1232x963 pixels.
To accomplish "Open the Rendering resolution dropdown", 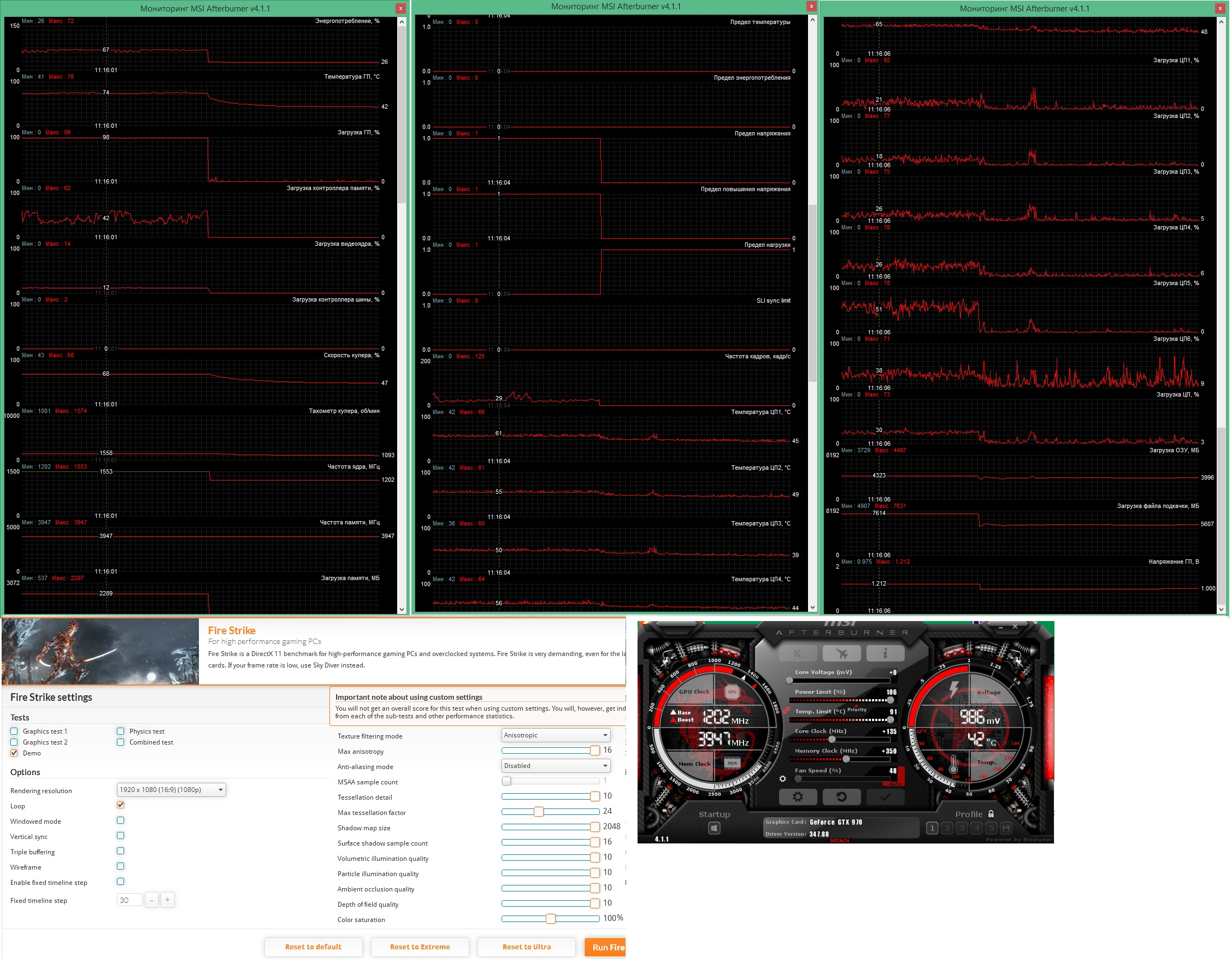I will point(171,790).
